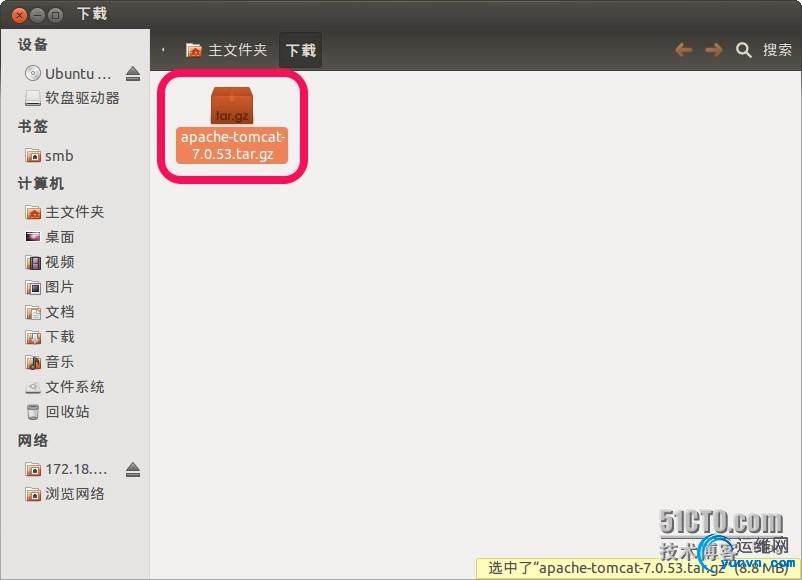Click the floppy drive icon in sidebar

pyautogui.click(x=33, y=98)
